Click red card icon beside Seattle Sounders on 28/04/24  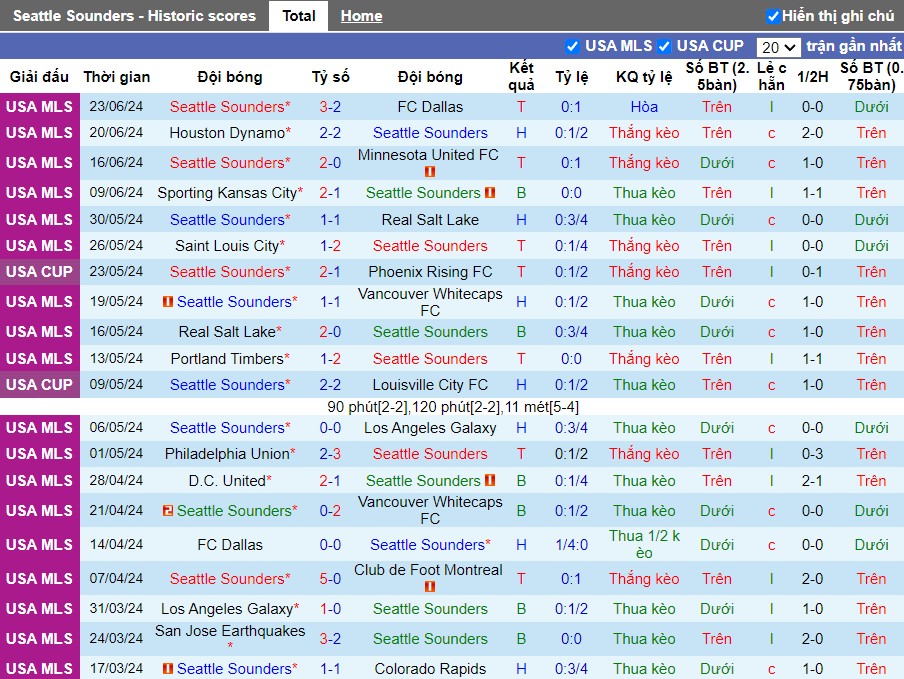coord(490,480)
